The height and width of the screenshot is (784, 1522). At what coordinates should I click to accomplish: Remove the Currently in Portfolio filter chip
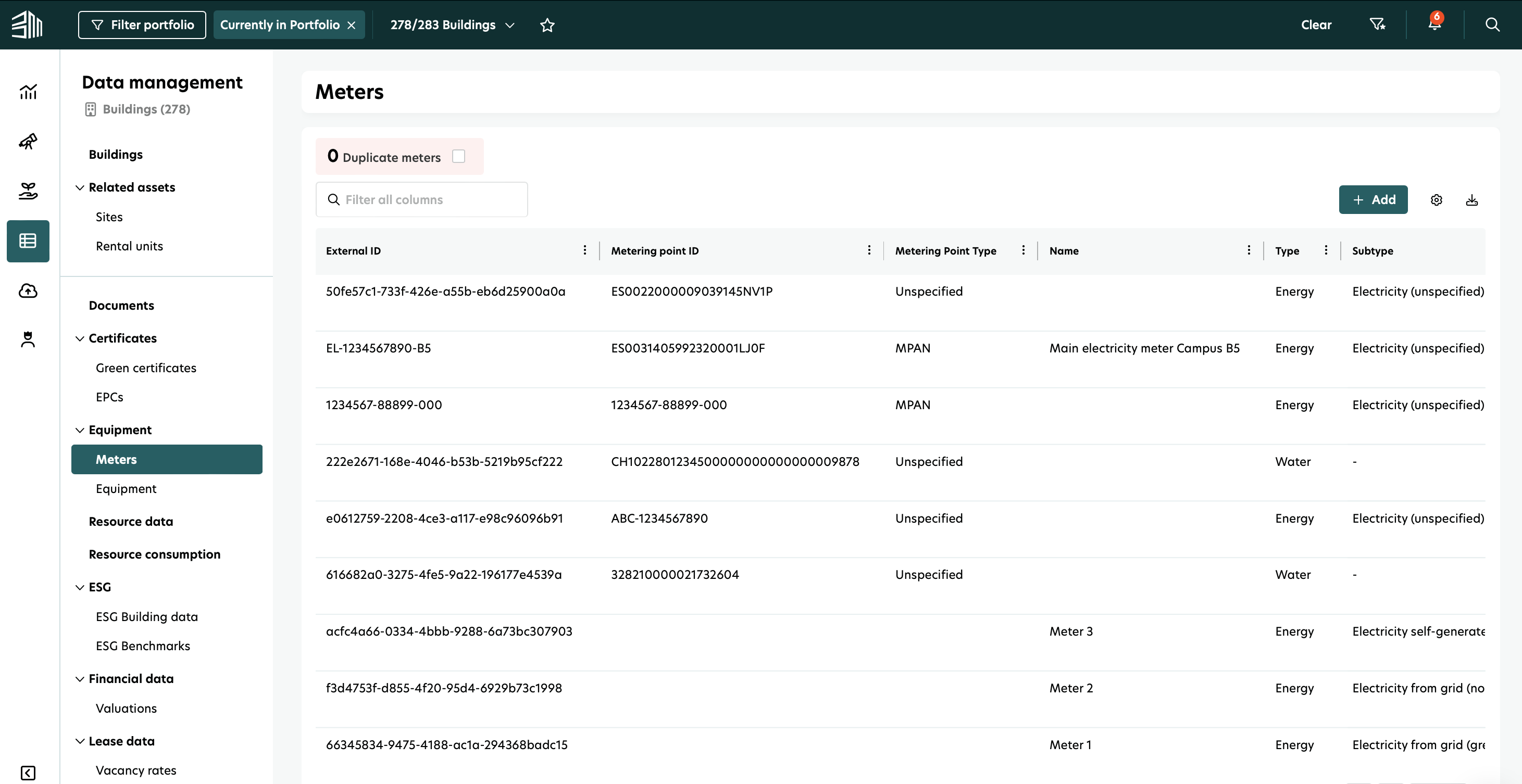click(352, 25)
